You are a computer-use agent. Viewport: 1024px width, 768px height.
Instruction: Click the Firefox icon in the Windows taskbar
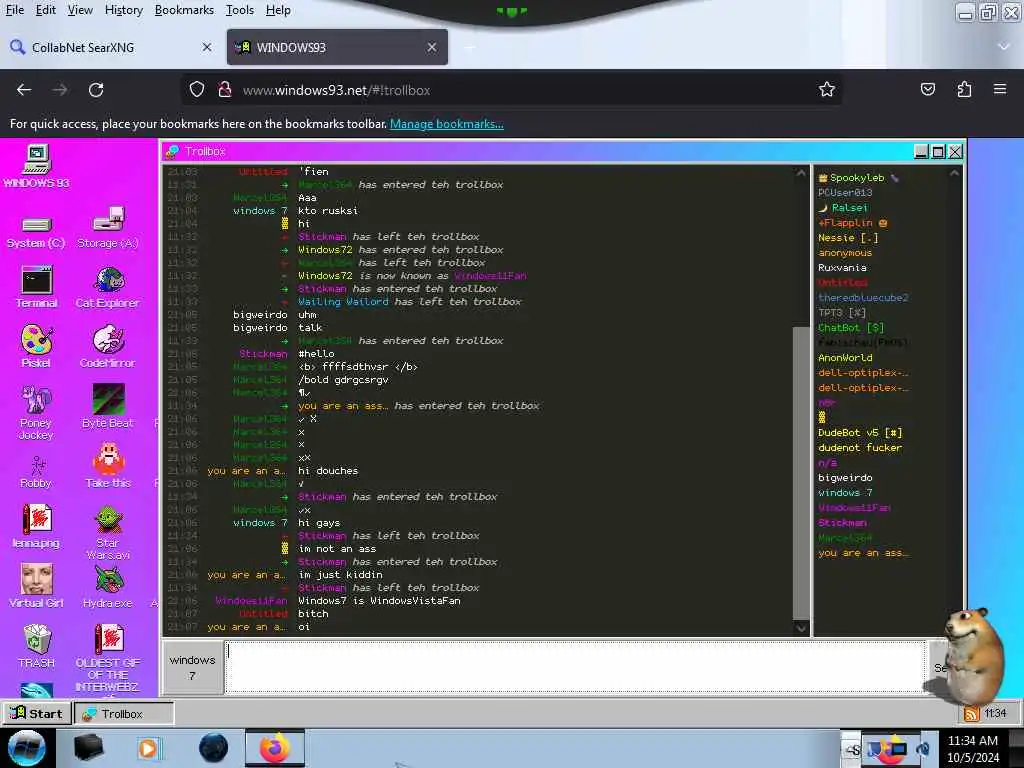click(275, 748)
